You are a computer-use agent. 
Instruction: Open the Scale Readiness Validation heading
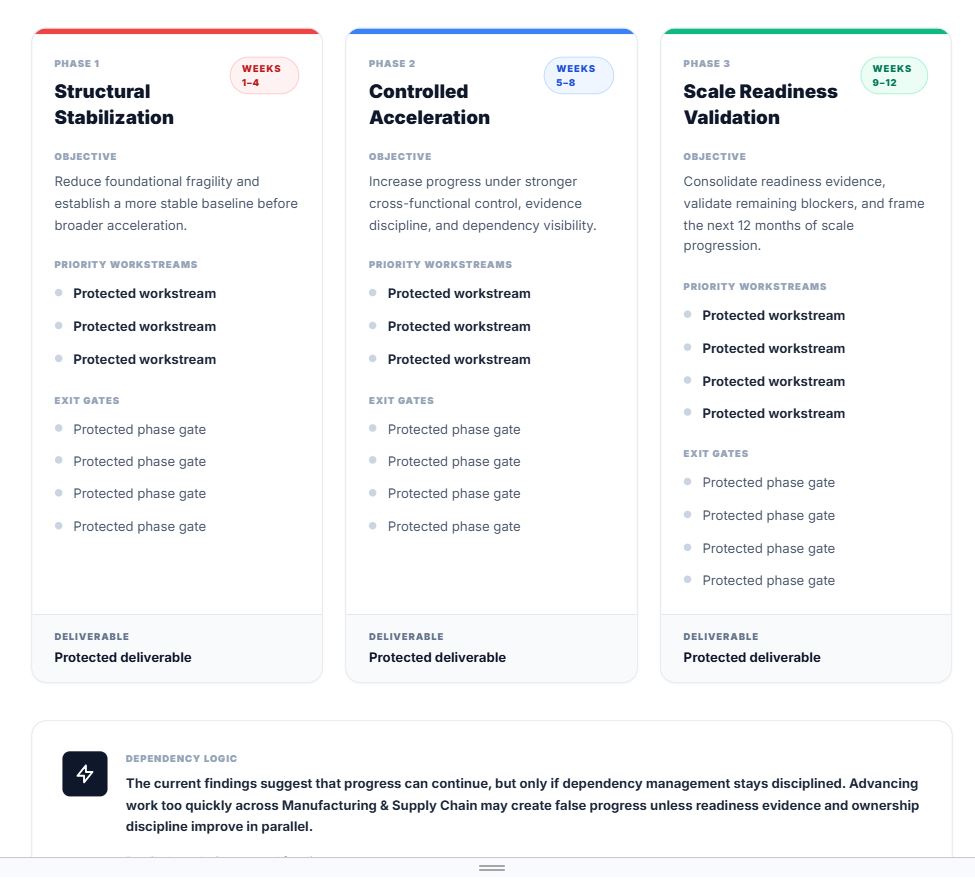pos(760,104)
